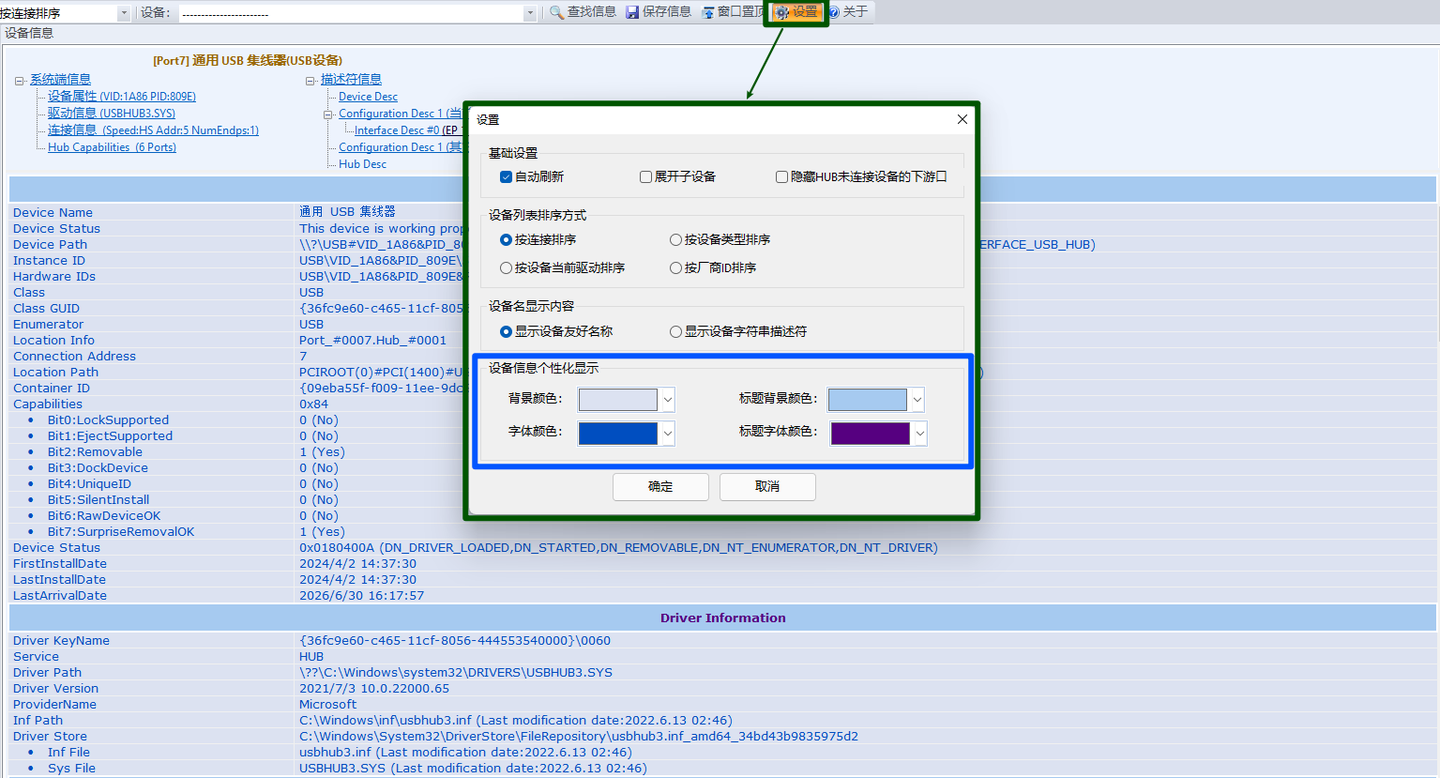Click the Container ID row label
Image resolution: width=1440 pixels, height=778 pixels.
coord(51,389)
